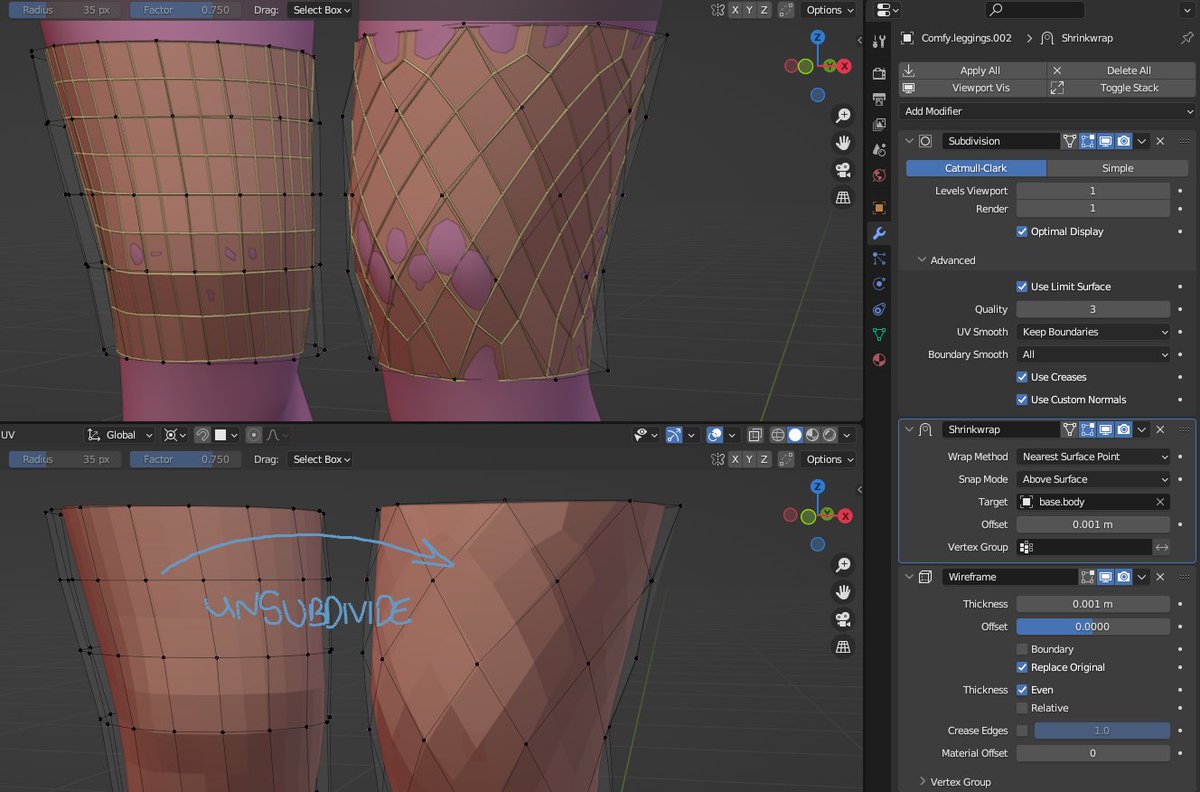Click Factor slider in lower viewport
Screen dimensions: 1200x792
coord(185,459)
